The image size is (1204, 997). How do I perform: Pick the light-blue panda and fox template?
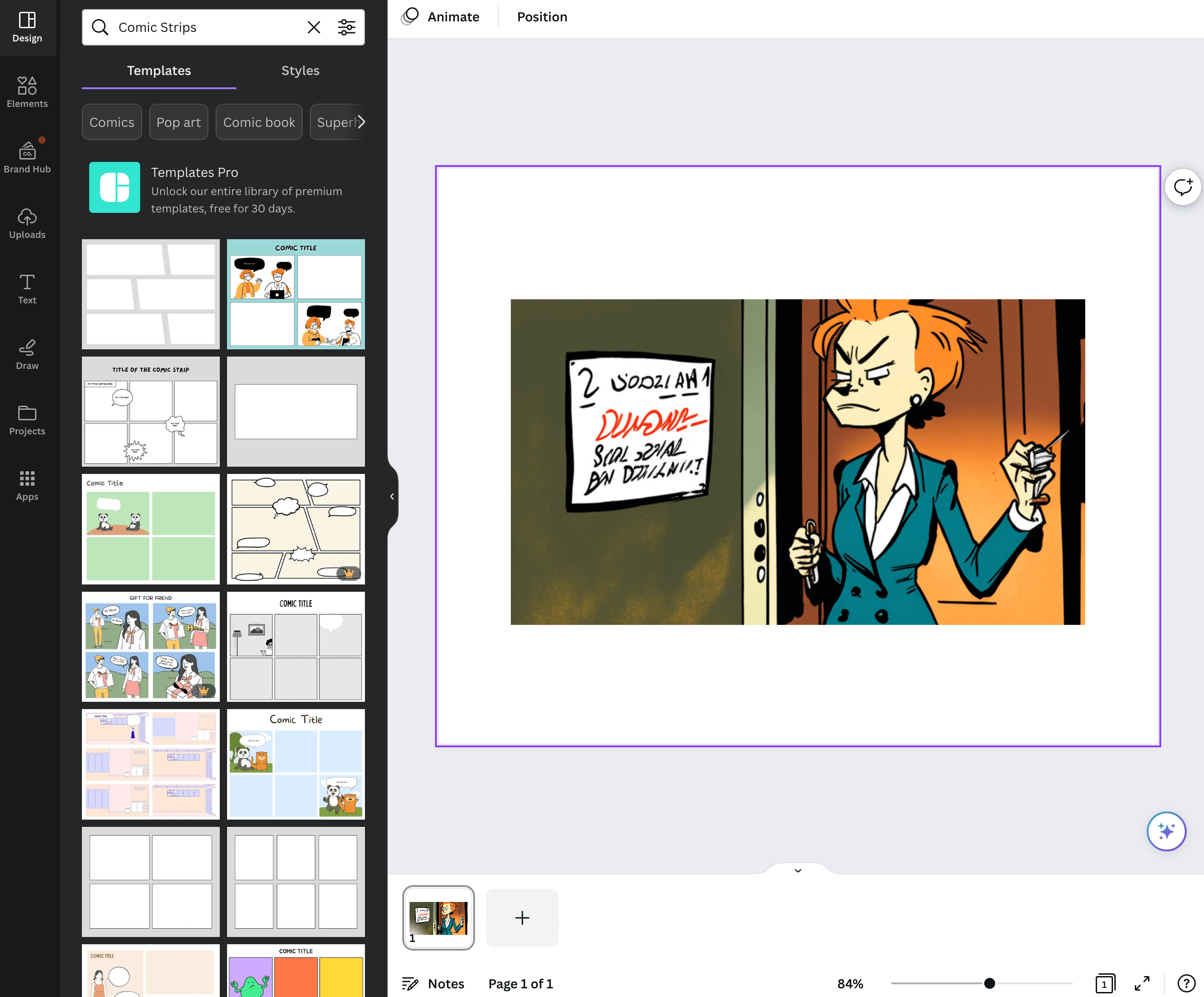click(296, 764)
